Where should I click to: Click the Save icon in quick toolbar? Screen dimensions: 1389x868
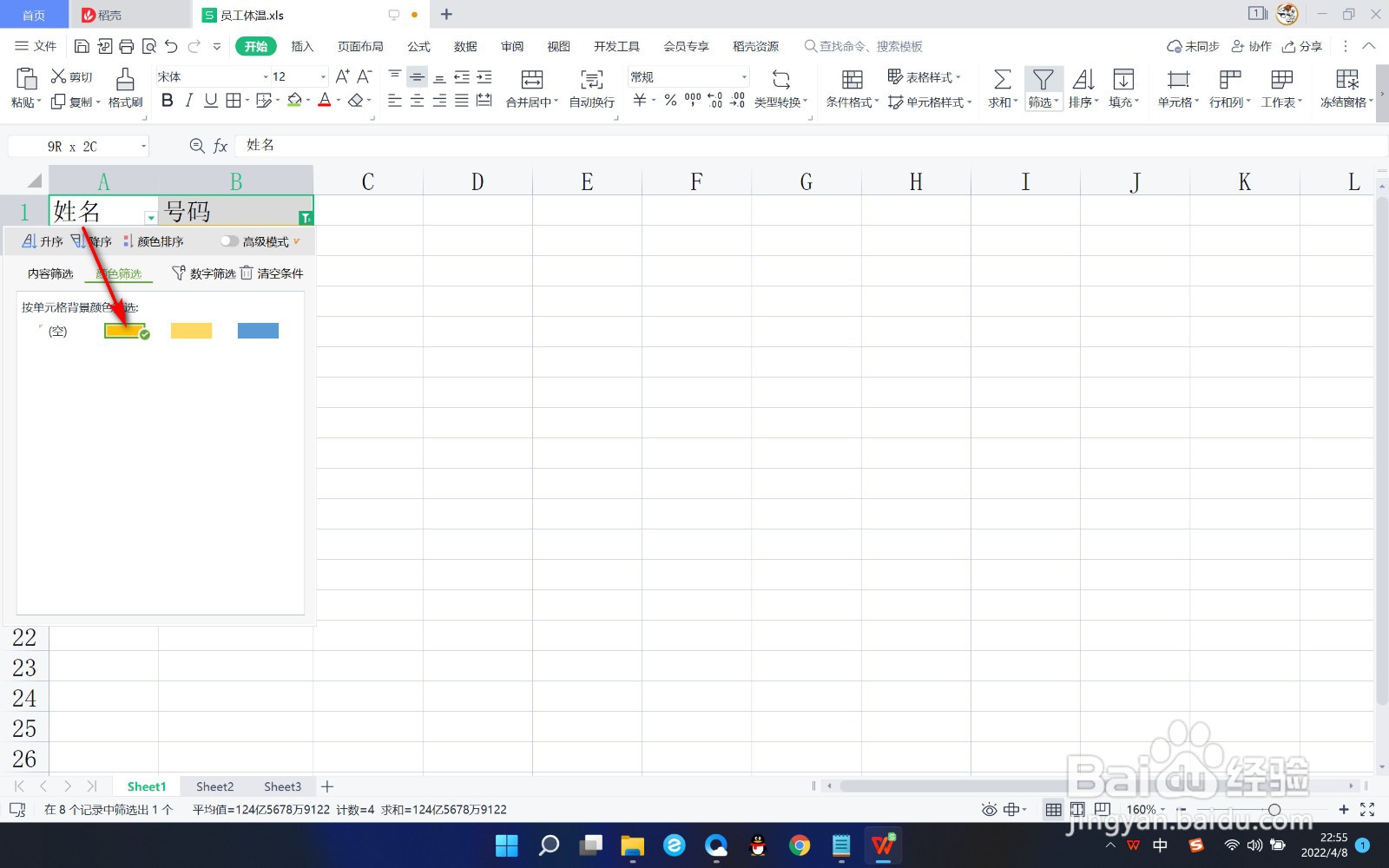coord(82,46)
